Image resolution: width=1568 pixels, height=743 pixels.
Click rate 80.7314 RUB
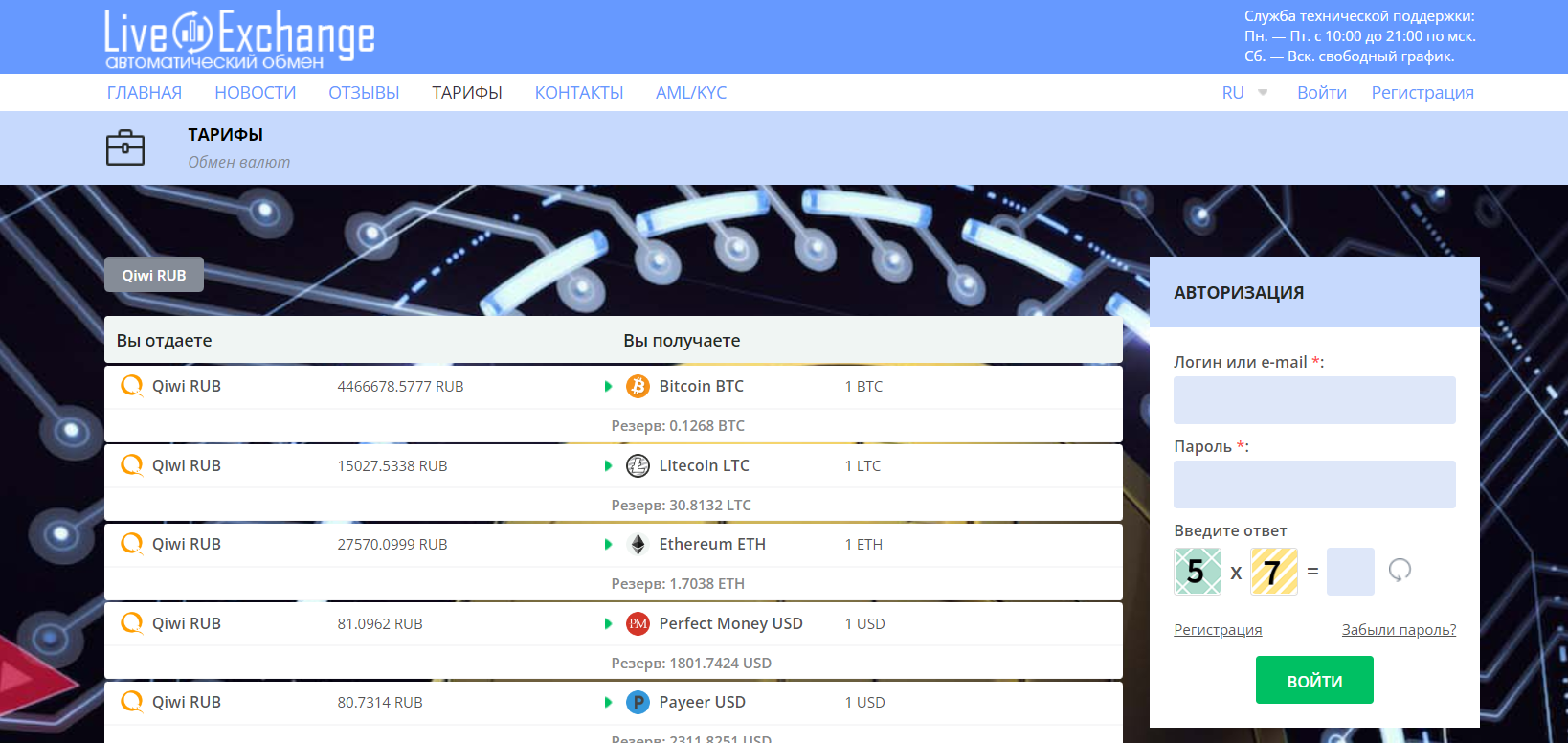coord(380,703)
